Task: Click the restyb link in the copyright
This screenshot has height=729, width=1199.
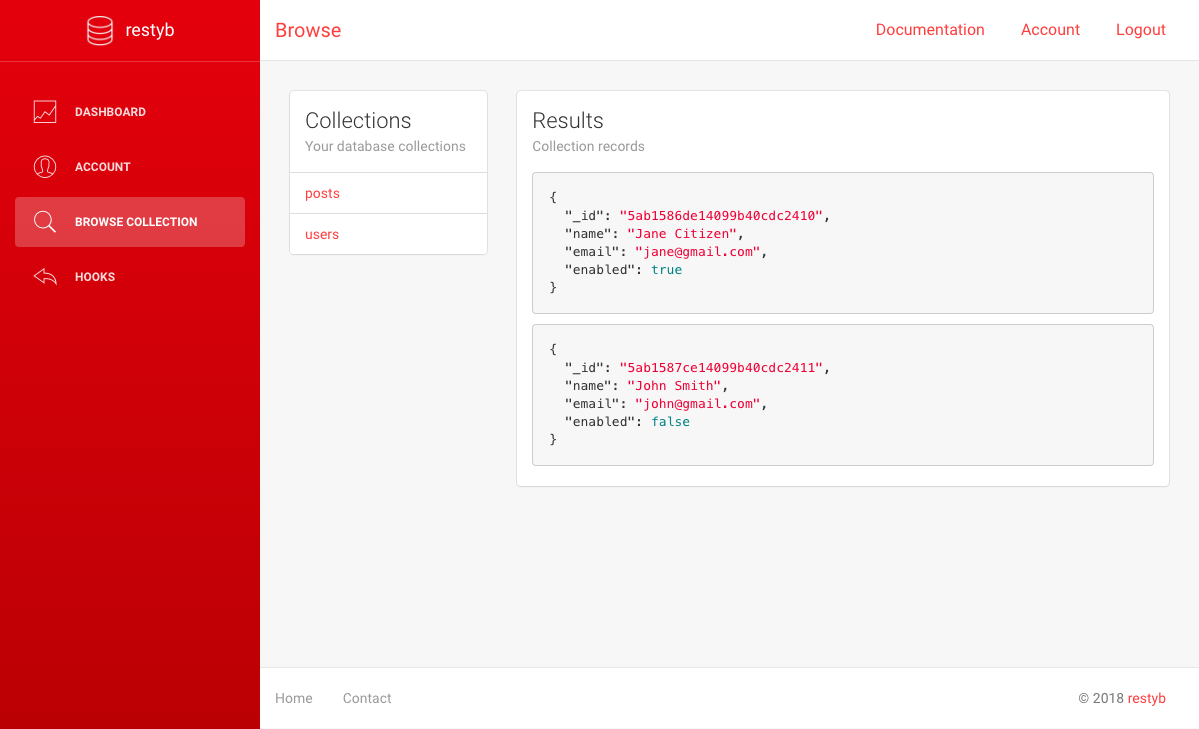Action: pyautogui.click(x=1146, y=698)
